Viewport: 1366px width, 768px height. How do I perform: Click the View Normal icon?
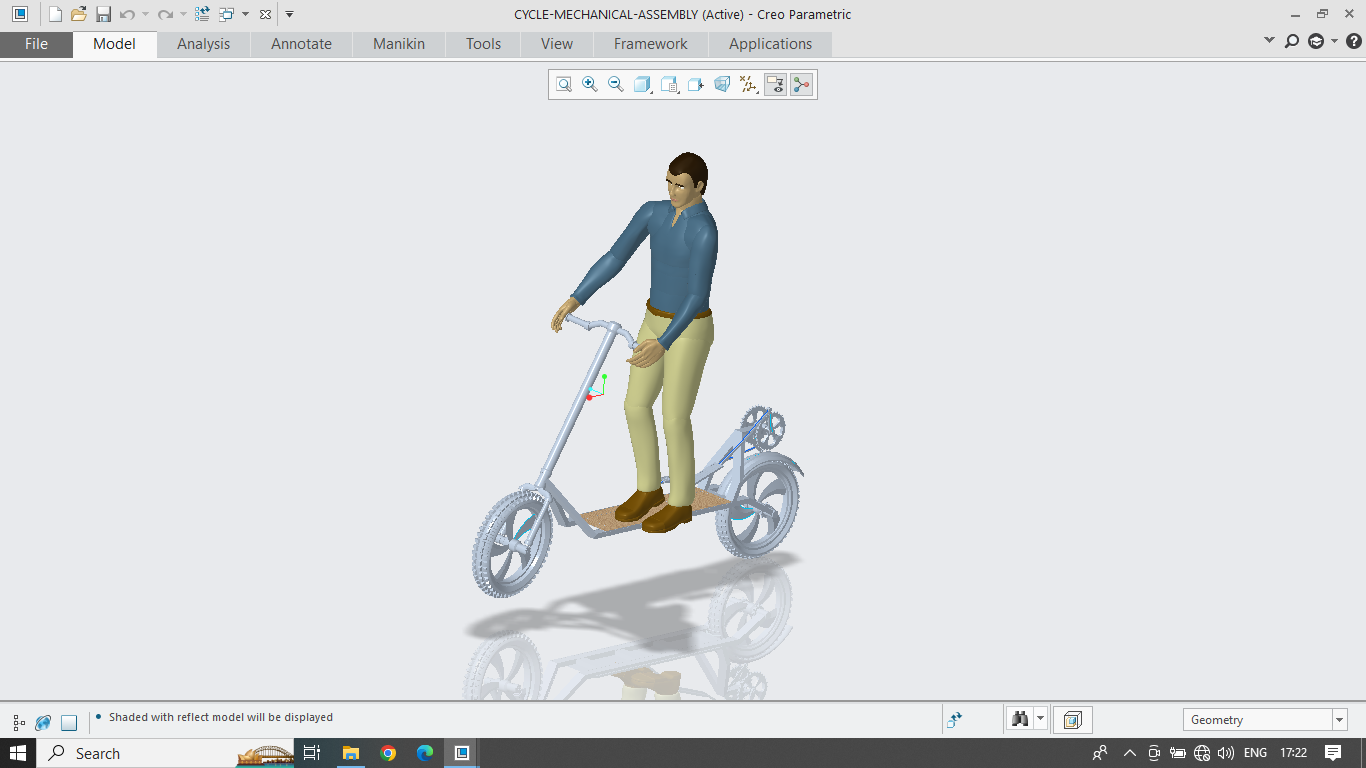(x=696, y=85)
